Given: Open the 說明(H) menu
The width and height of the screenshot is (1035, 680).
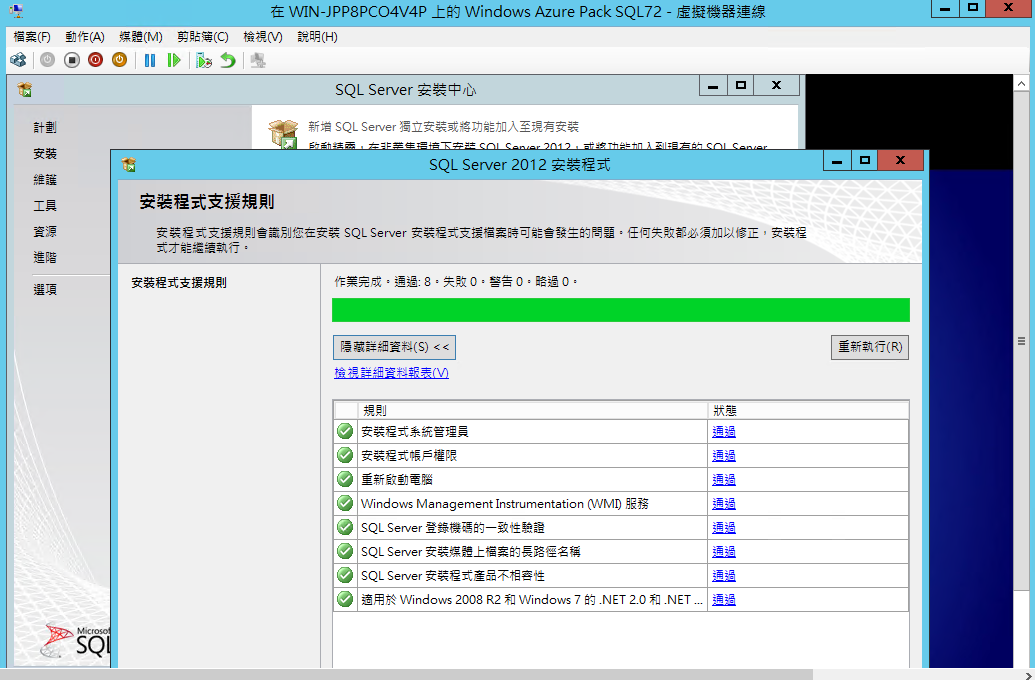Looking at the screenshot, I should click(x=317, y=37).
